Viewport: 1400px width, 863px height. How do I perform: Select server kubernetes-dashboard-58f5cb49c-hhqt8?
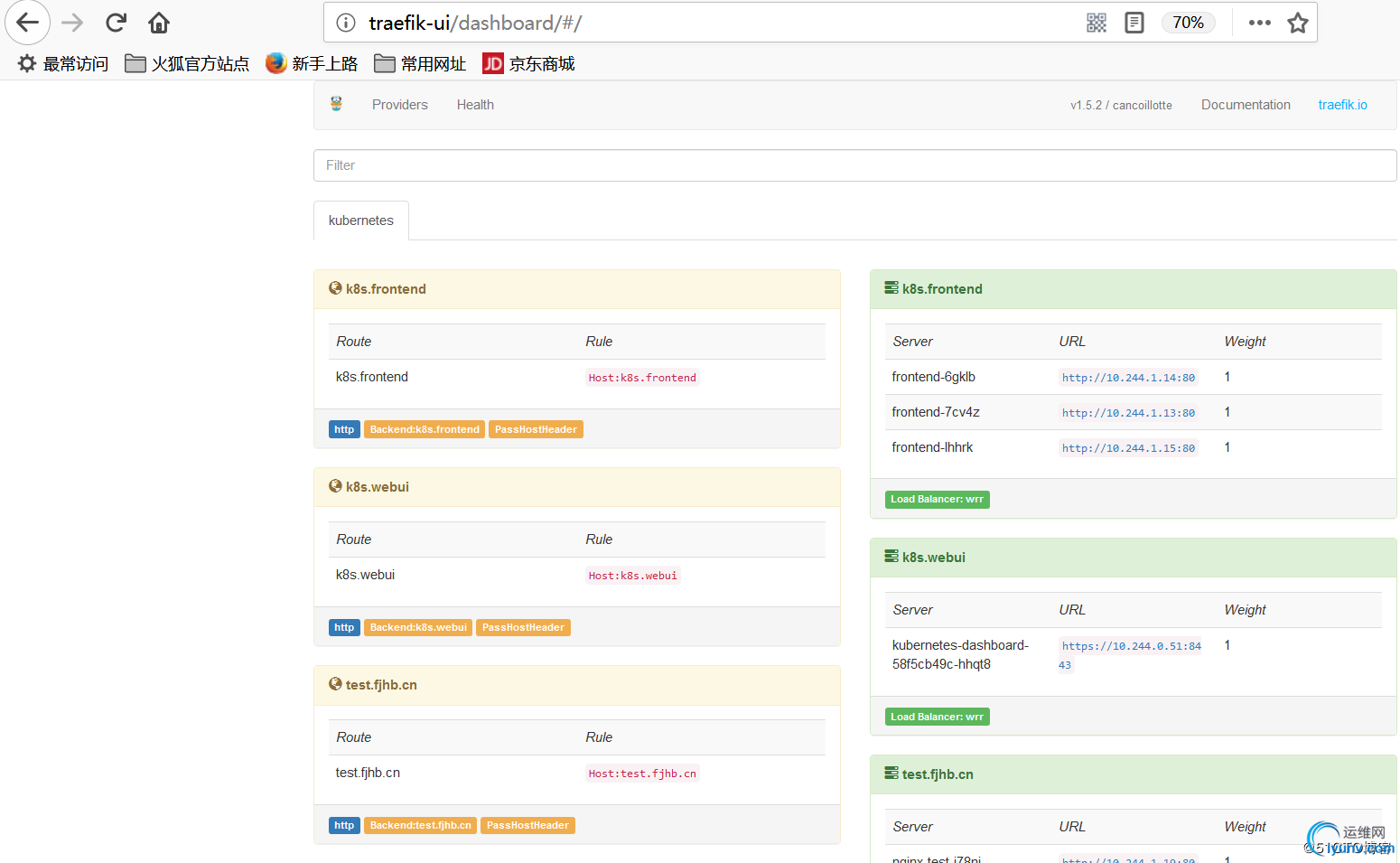point(960,654)
